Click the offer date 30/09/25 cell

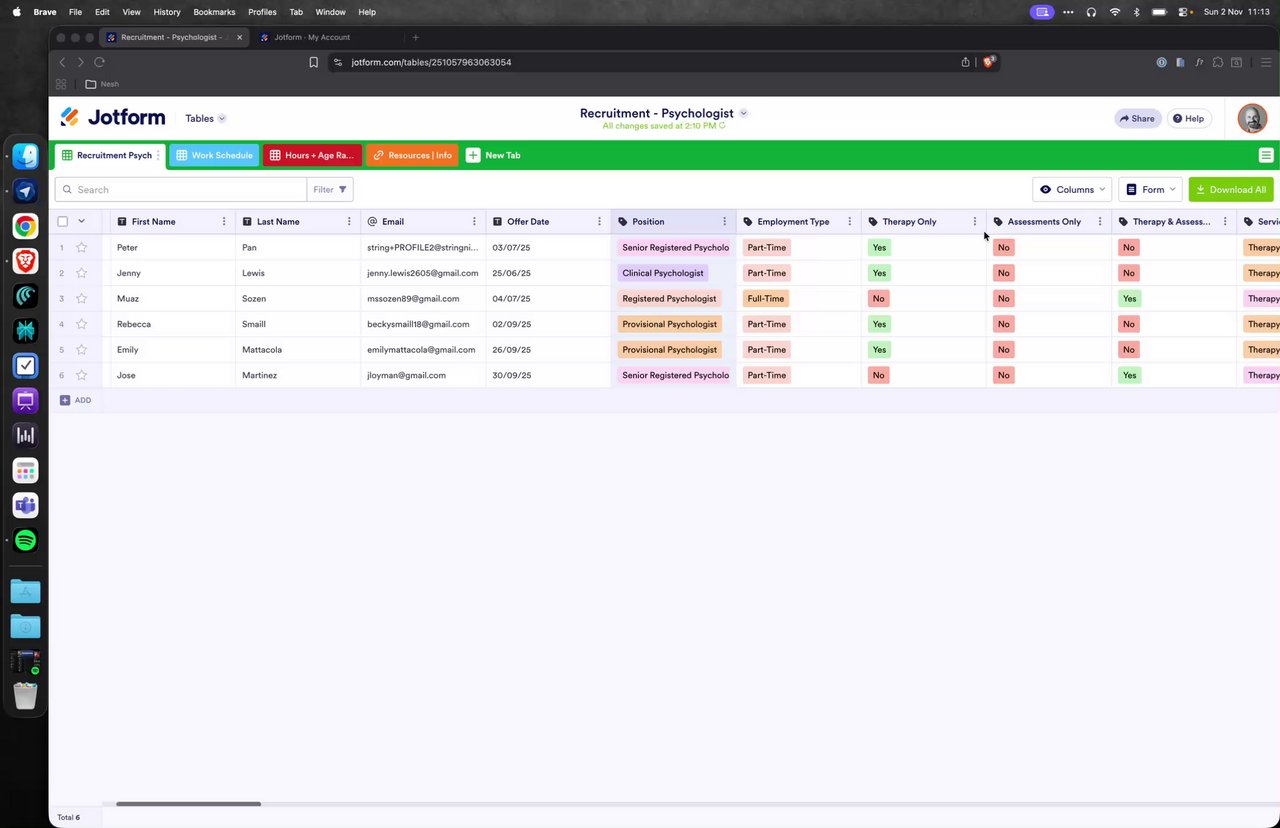click(548, 375)
